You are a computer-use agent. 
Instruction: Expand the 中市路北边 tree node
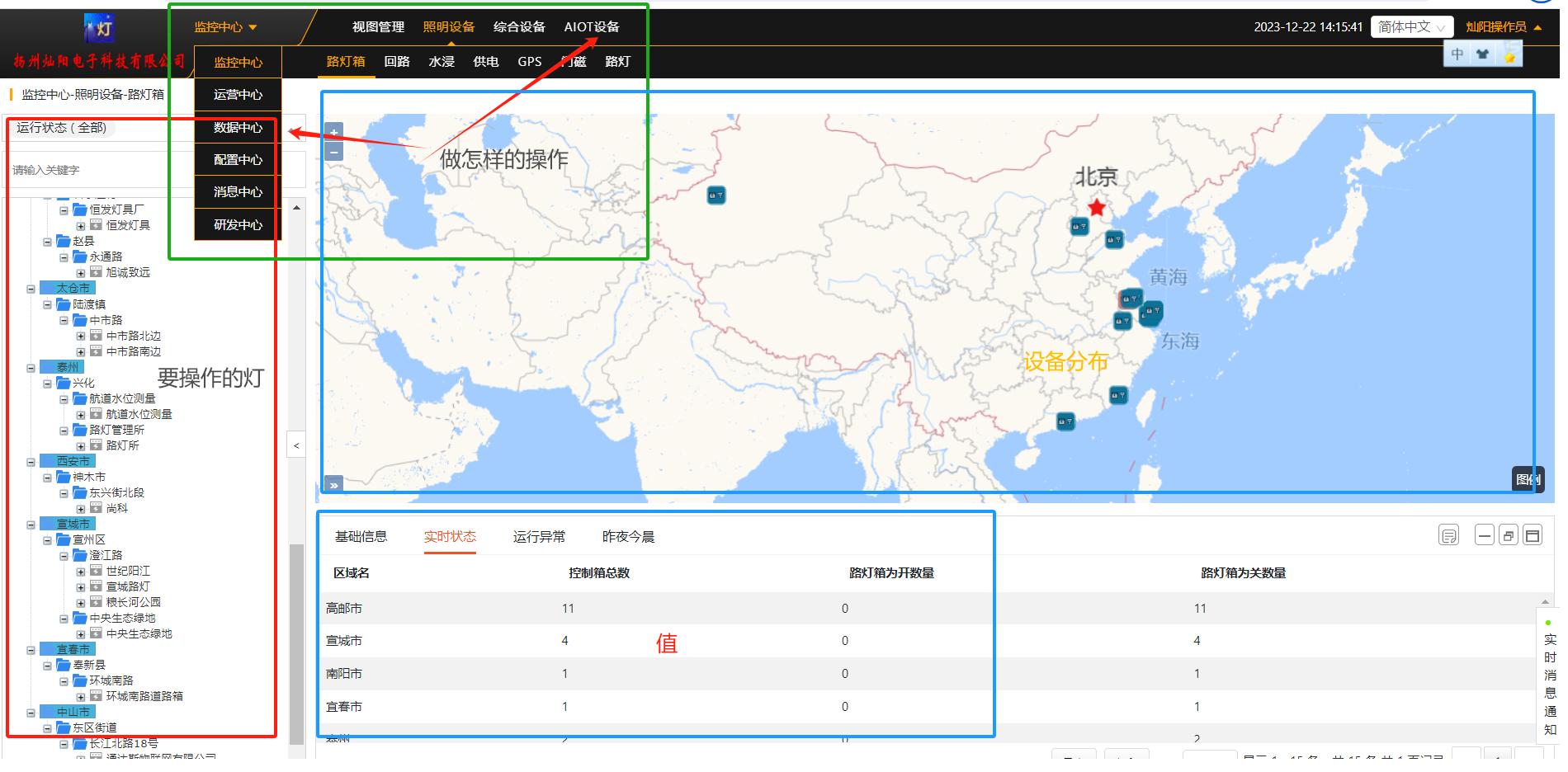tap(81, 337)
